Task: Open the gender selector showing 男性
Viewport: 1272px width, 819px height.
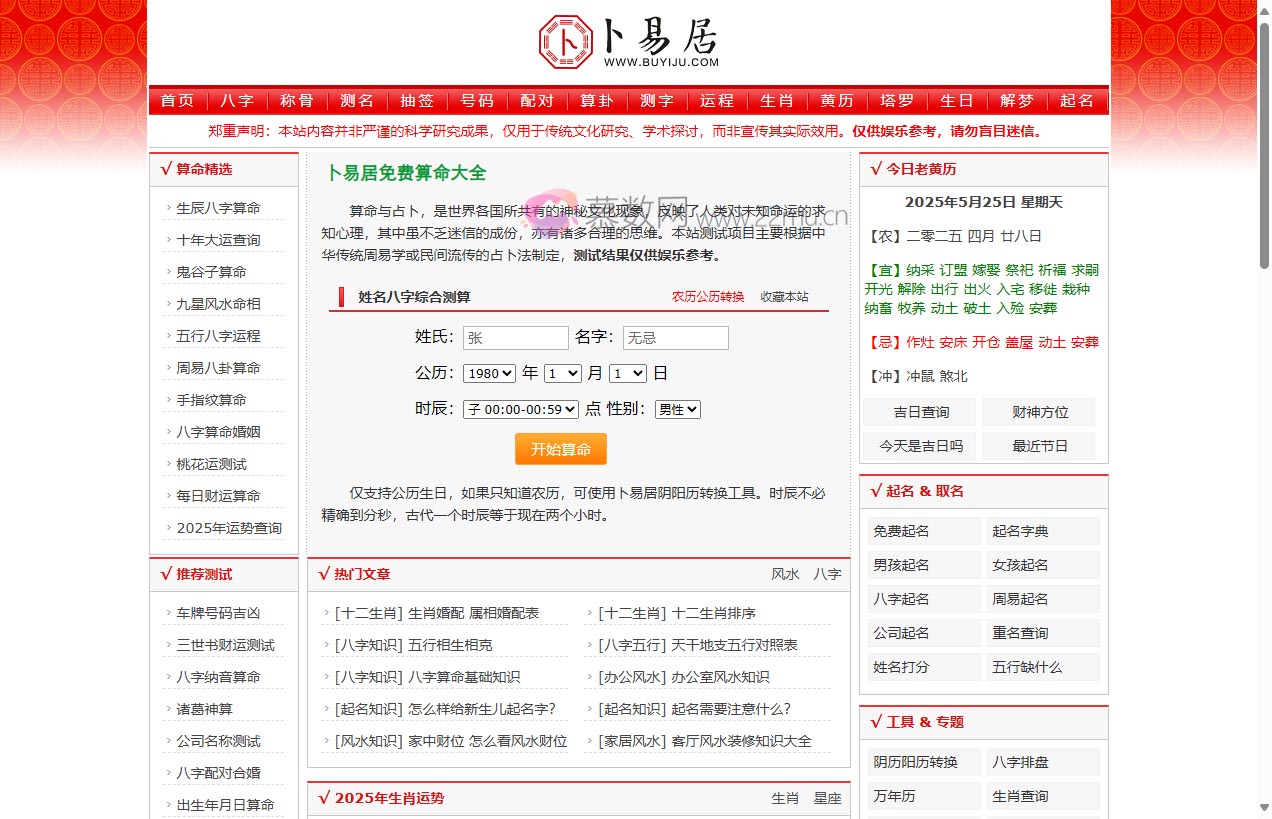Action: point(677,409)
